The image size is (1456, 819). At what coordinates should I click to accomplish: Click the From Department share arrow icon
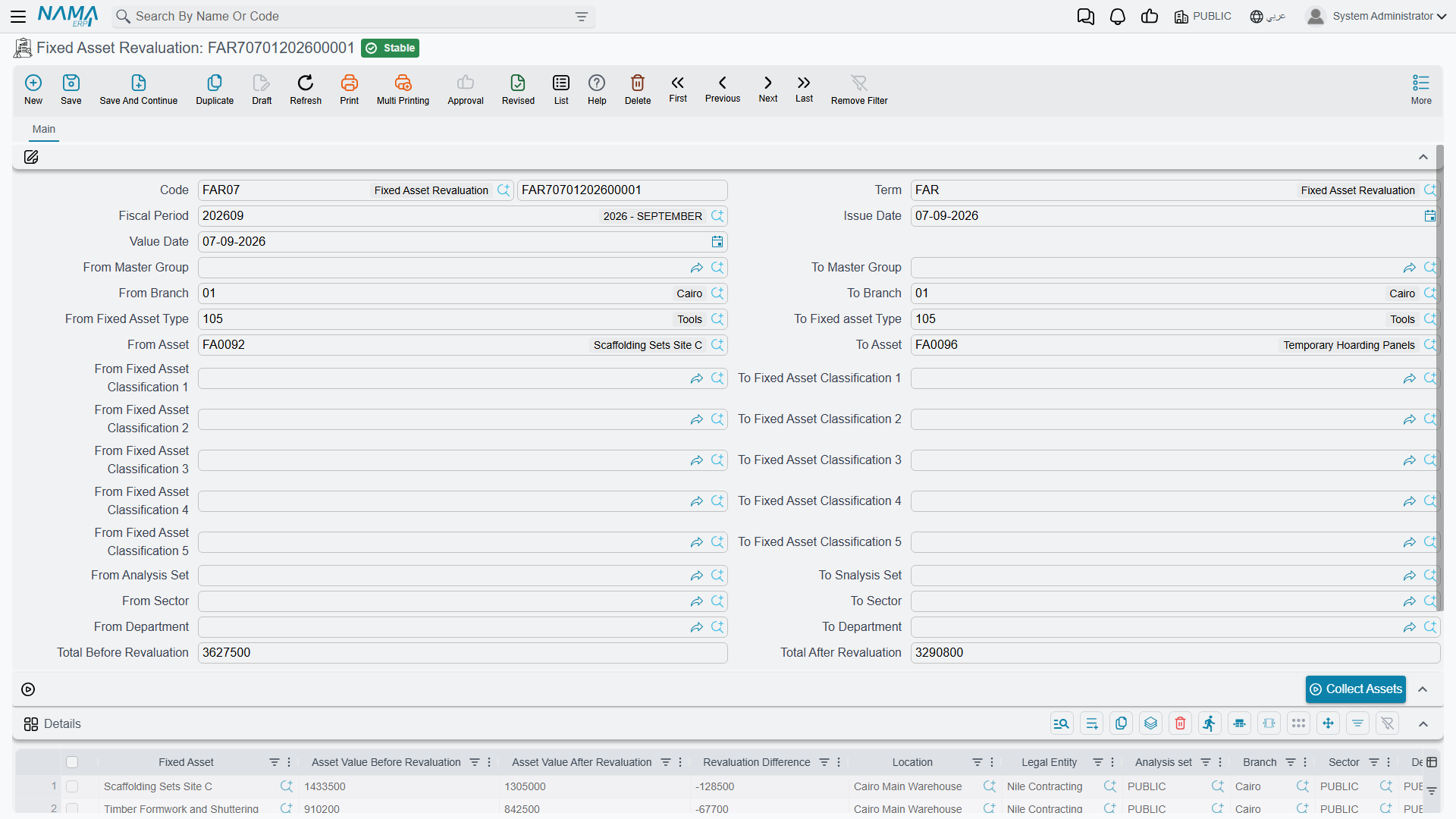point(697,627)
